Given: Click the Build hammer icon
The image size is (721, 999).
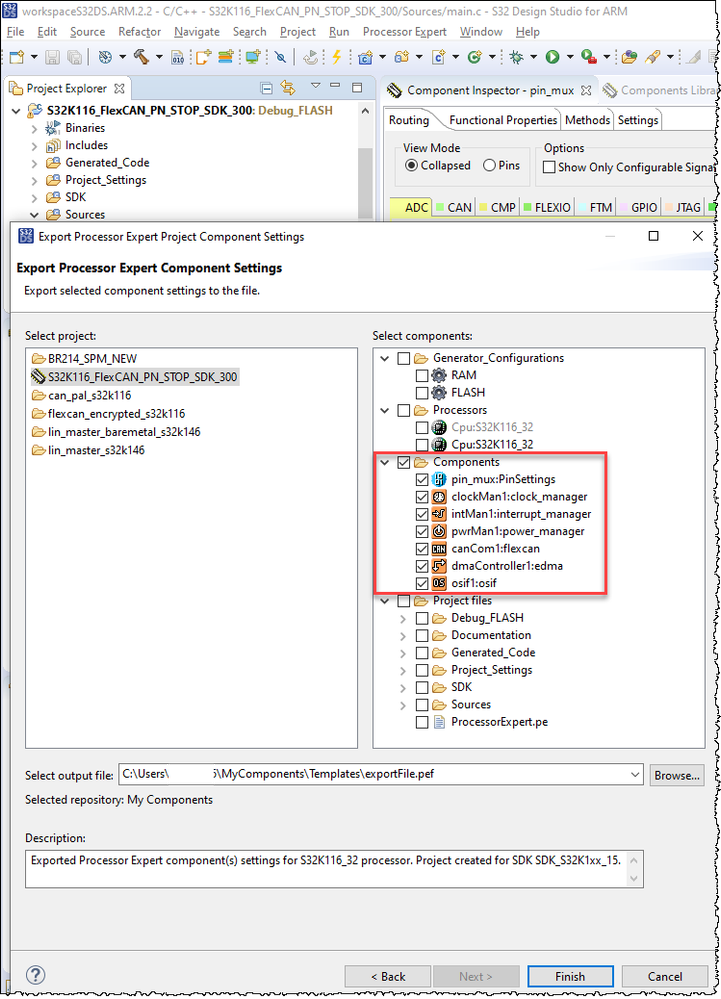Looking at the screenshot, I should pyautogui.click(x=141, y=57).
